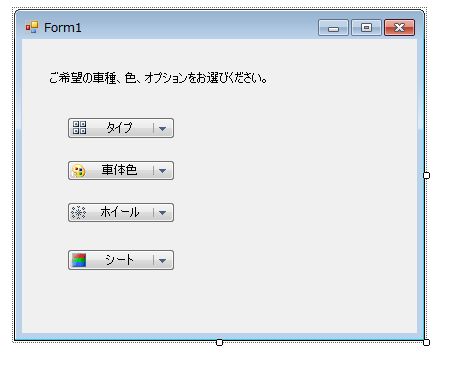Click the bottom-right corner sizing handle
This screenshot has height=381, width=459.
pos(426,342)
